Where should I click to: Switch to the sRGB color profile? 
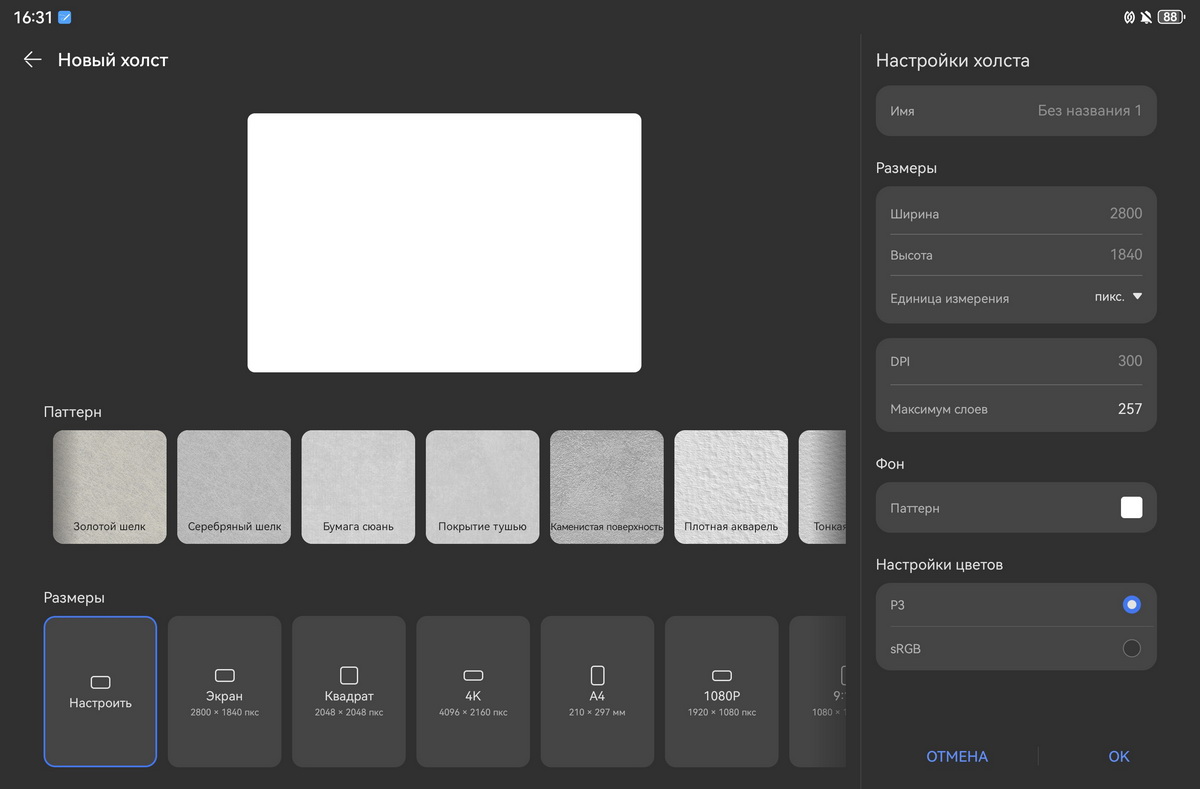(x=1131, y=648)
